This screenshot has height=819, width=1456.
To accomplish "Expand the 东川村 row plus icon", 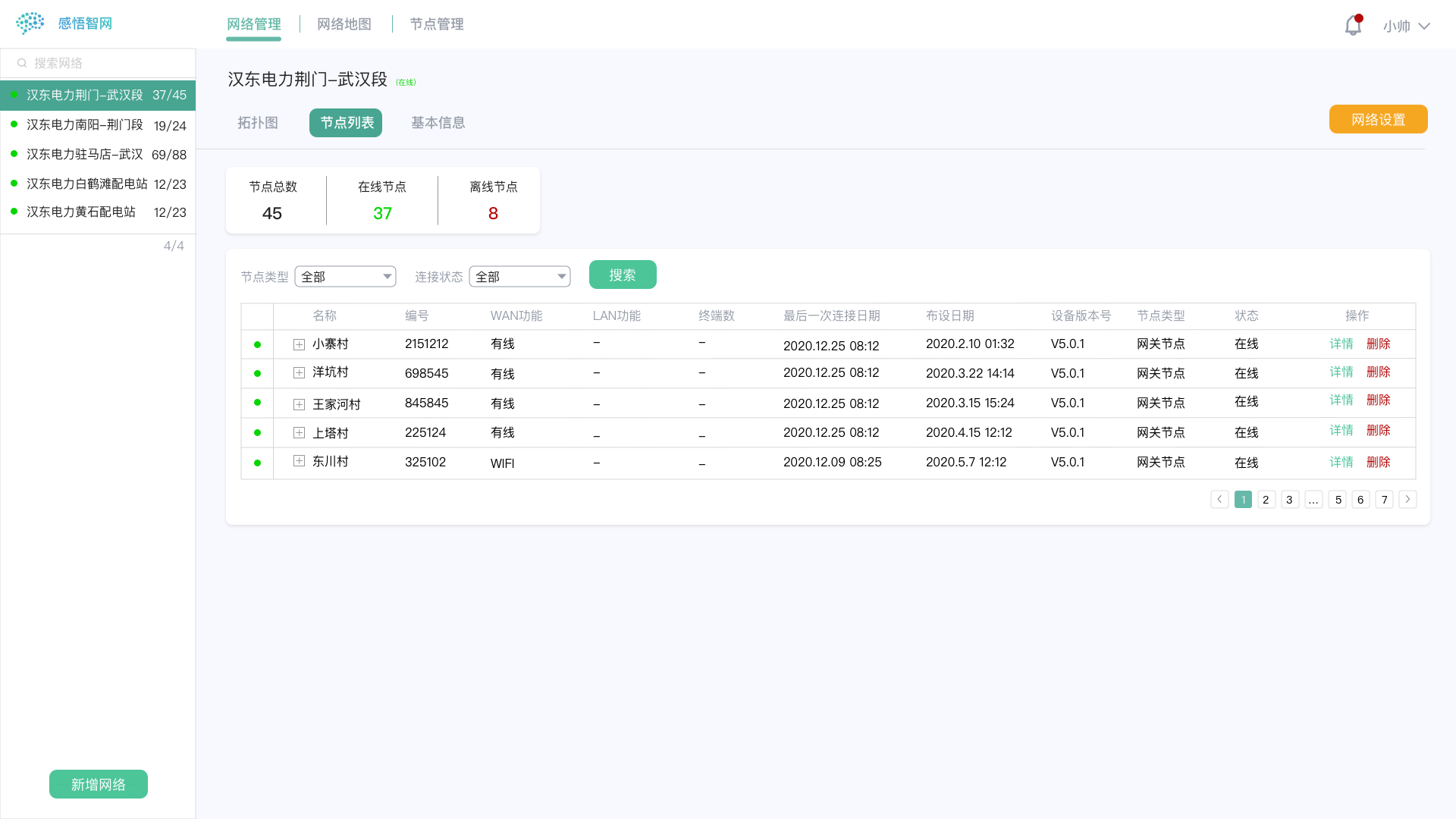I will pos(299,461).
